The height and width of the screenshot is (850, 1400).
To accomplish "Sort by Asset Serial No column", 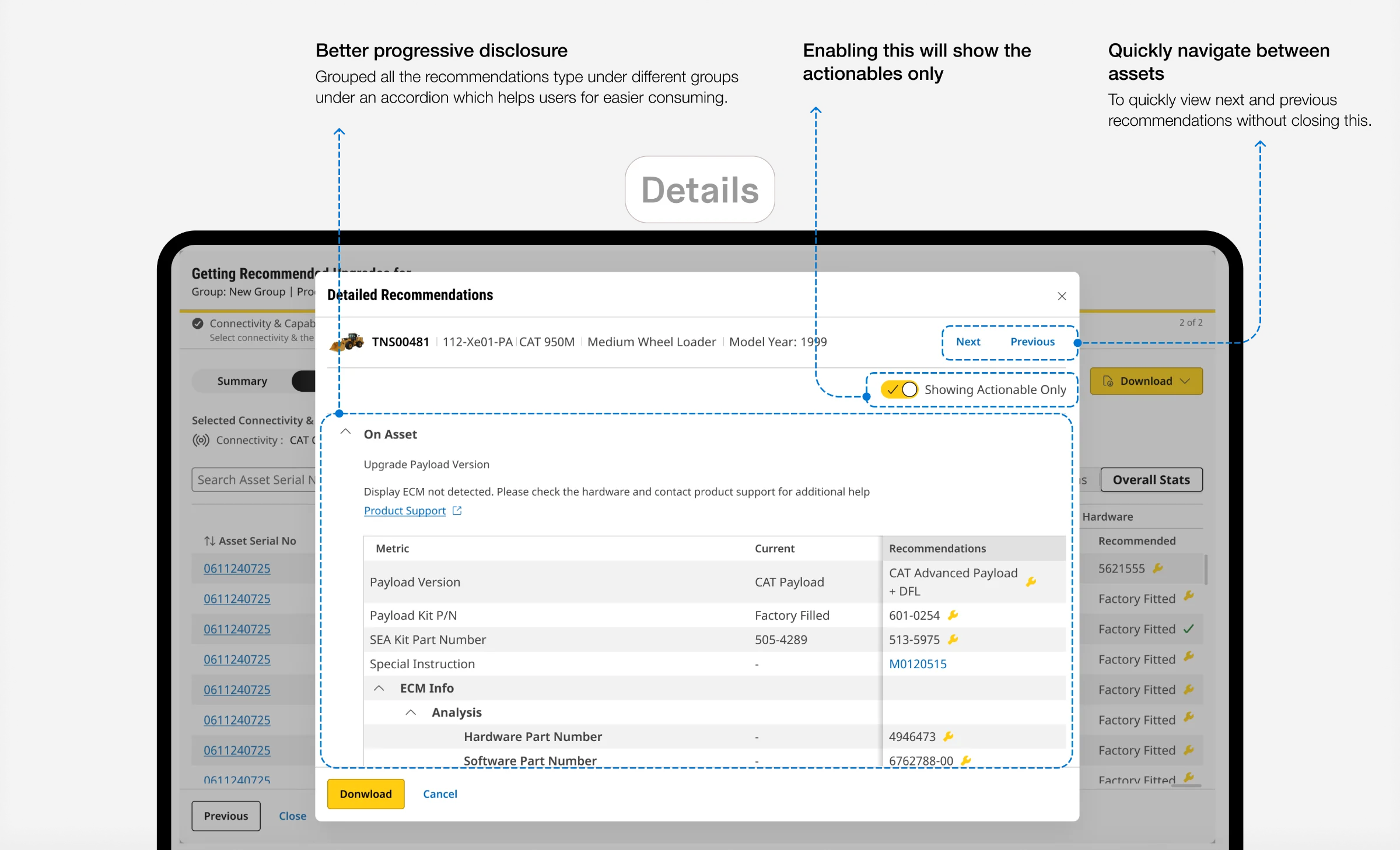I will point(250,541).
